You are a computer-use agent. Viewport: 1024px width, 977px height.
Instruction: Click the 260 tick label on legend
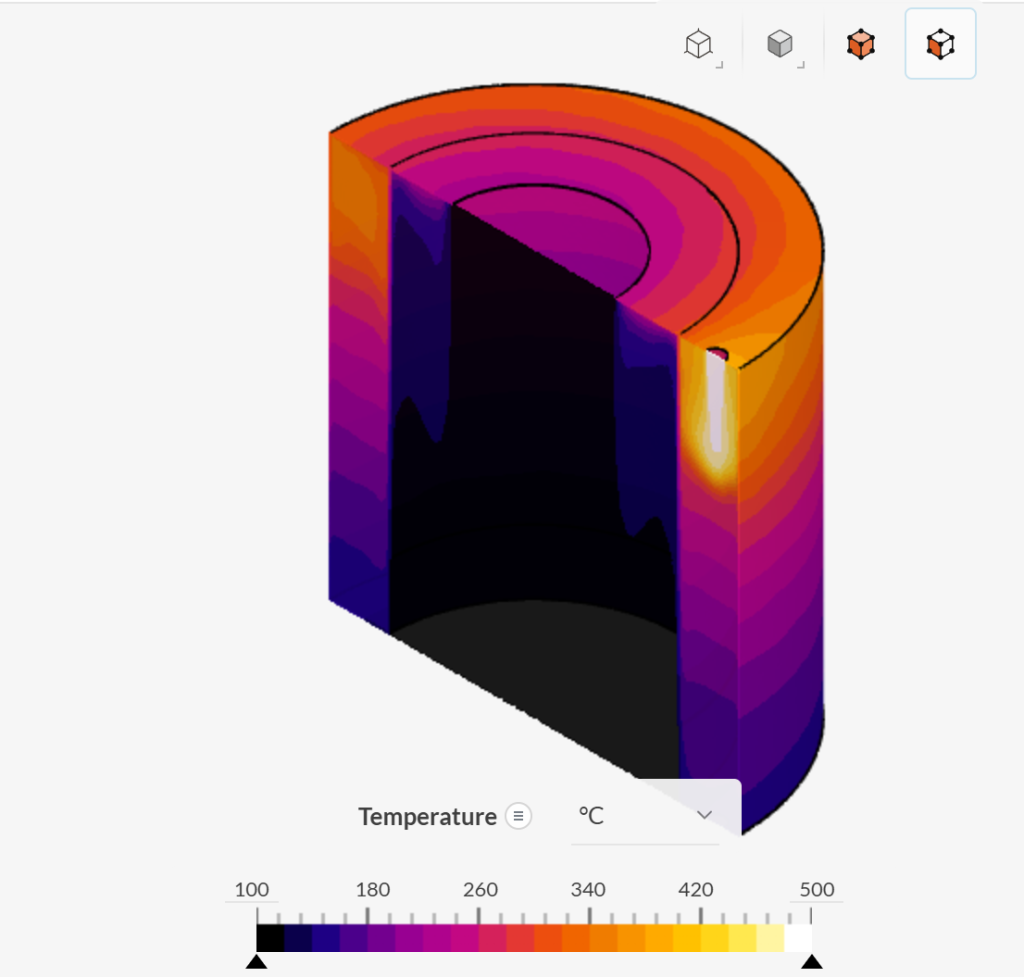pos(480,890)
